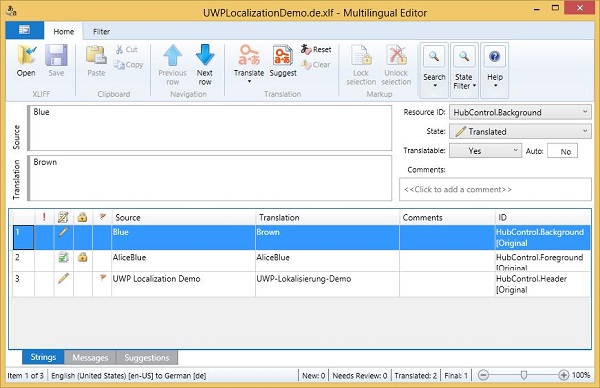Select HubControl.Header ID cell
Image resolution: width=600 pixels, height=388 pixels.
coord(543,284)
